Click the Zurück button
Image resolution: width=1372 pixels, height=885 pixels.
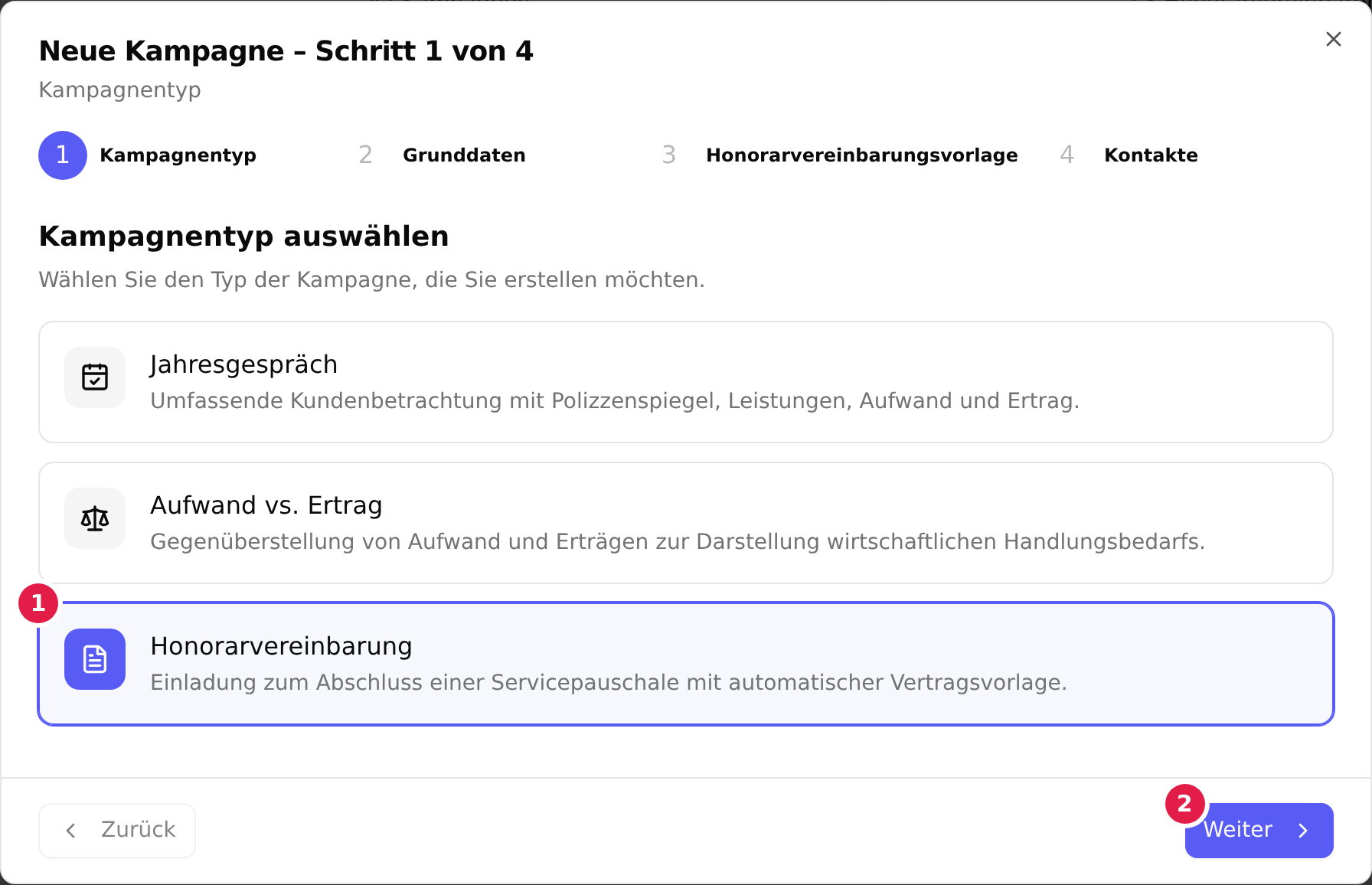[x=117, y=831]
